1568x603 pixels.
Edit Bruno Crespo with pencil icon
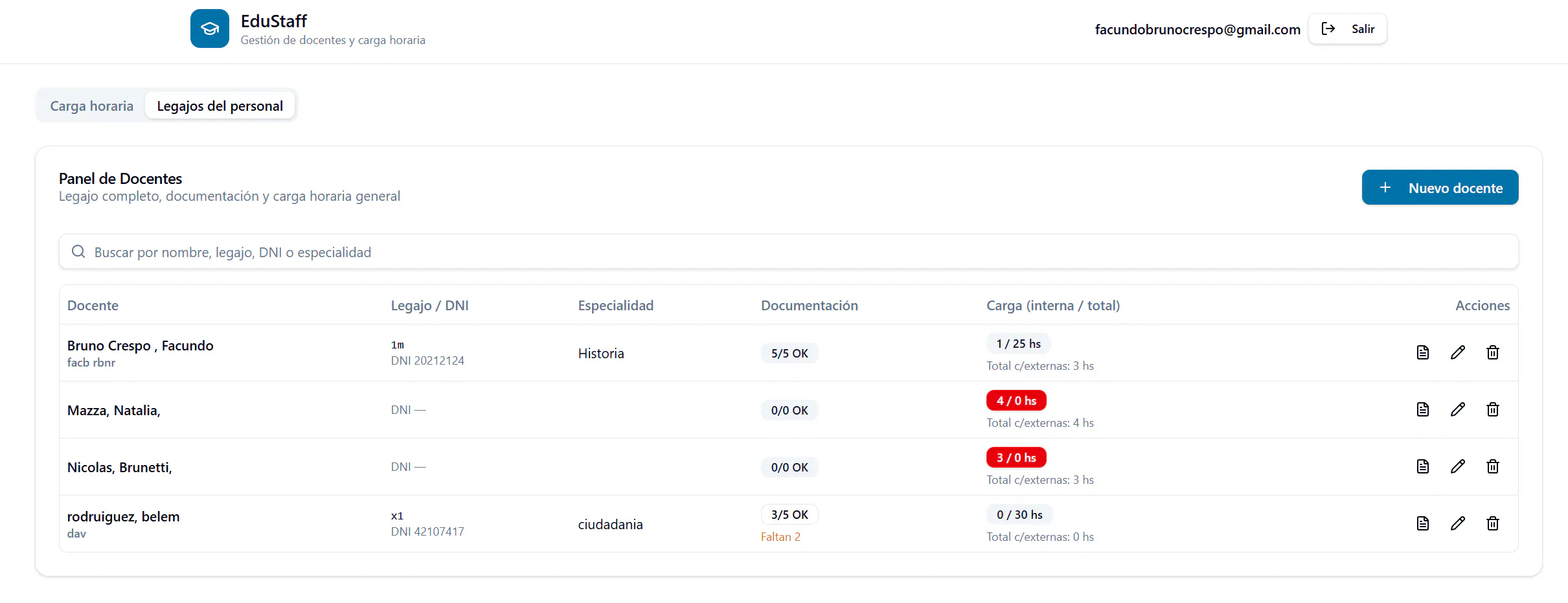click(1458, 352)
